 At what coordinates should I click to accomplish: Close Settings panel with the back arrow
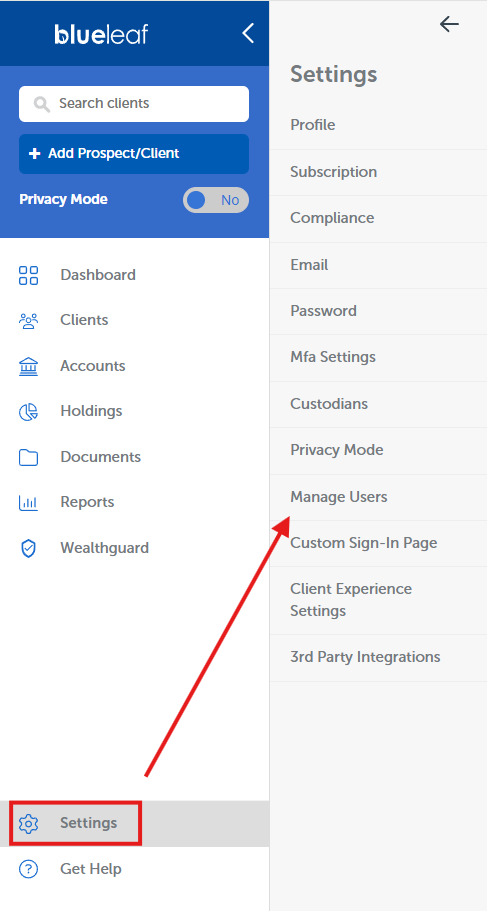pos(449,24)
